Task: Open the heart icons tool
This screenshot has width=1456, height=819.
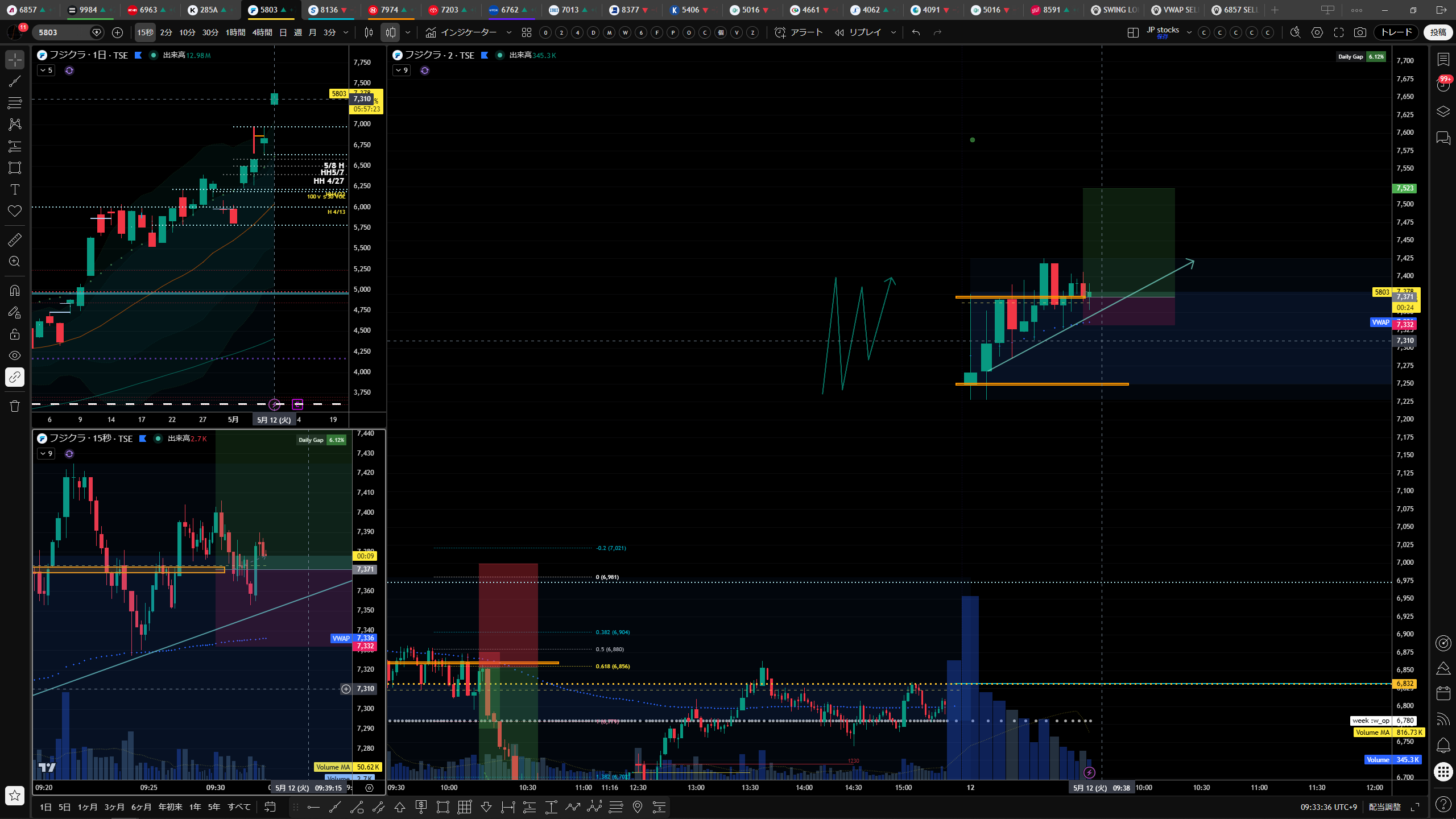Action: pyautogui.click(x=15, y=211)
